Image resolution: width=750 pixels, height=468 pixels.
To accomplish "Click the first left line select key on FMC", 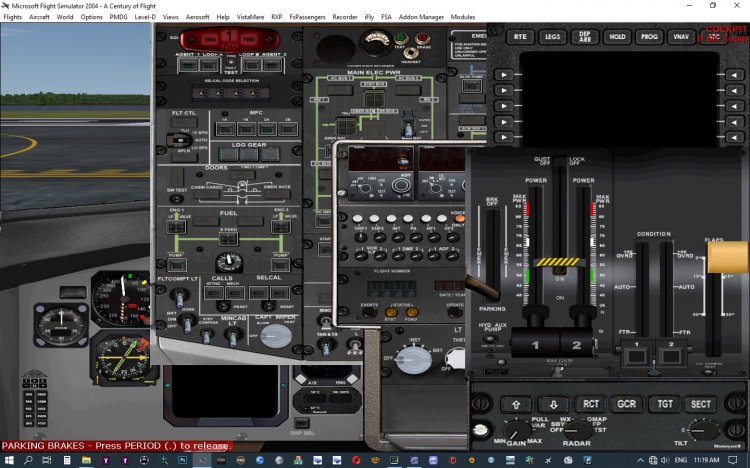I will [x=504, y=75].
